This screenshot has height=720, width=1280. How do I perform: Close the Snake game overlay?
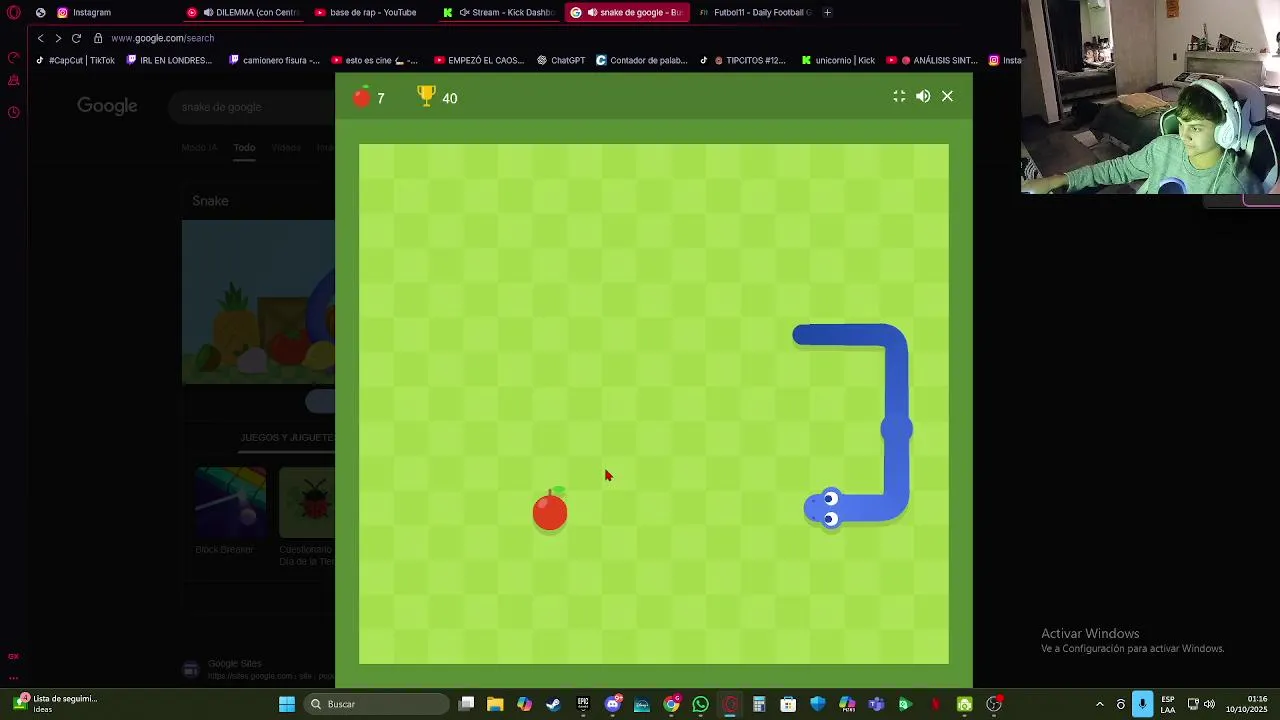[947, 96]
